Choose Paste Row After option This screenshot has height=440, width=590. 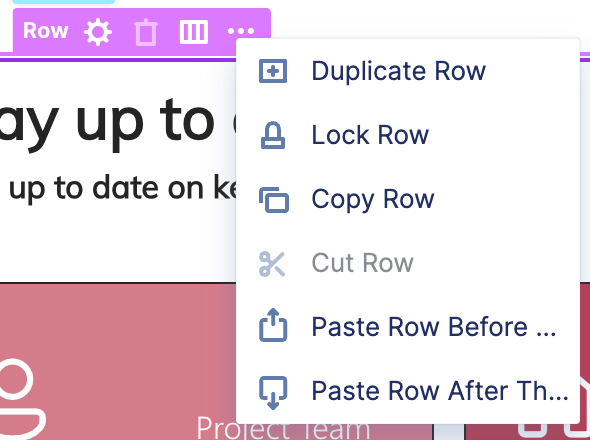pyautogui.click(x=408, y=390)
